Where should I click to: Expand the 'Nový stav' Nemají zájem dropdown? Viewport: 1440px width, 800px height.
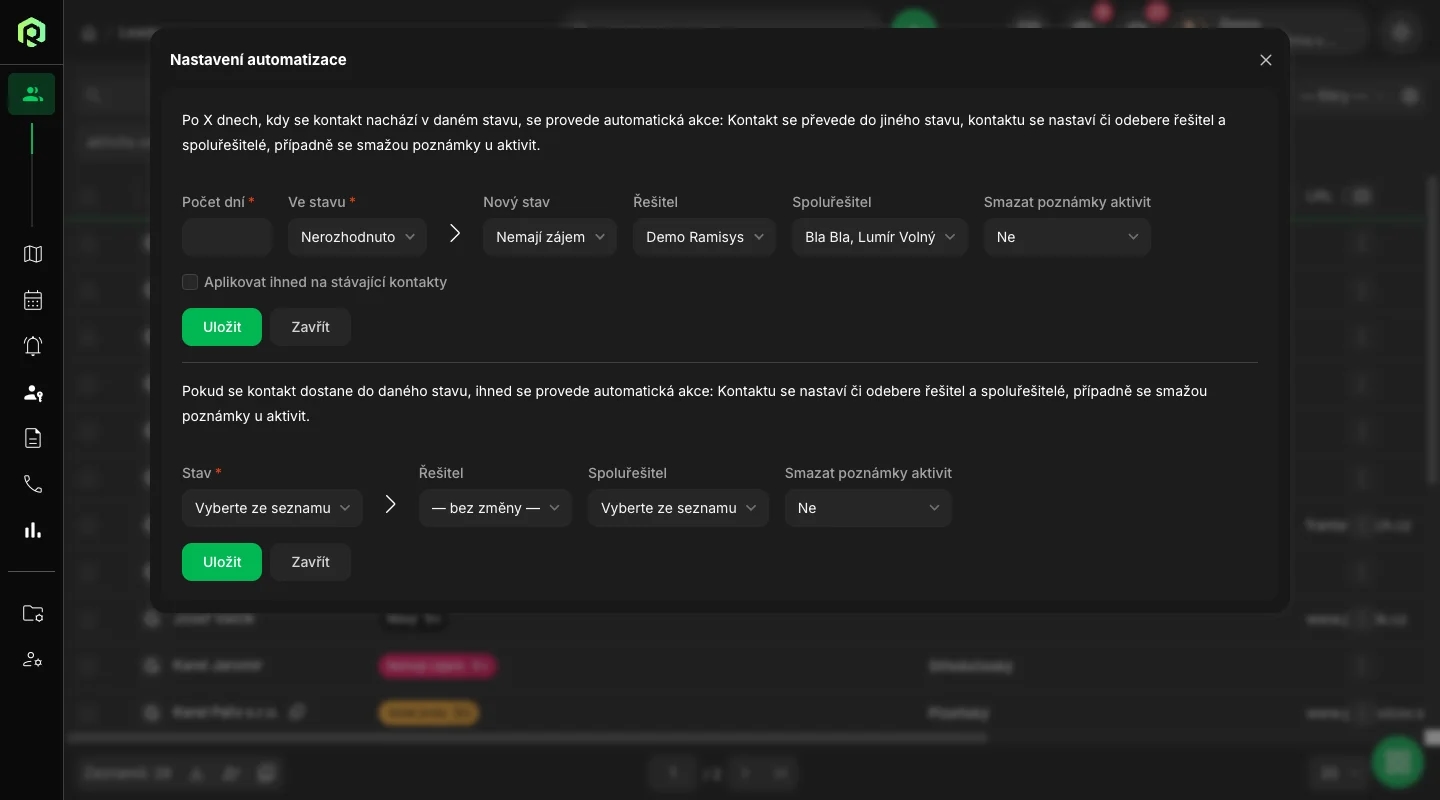click(549, 237)
